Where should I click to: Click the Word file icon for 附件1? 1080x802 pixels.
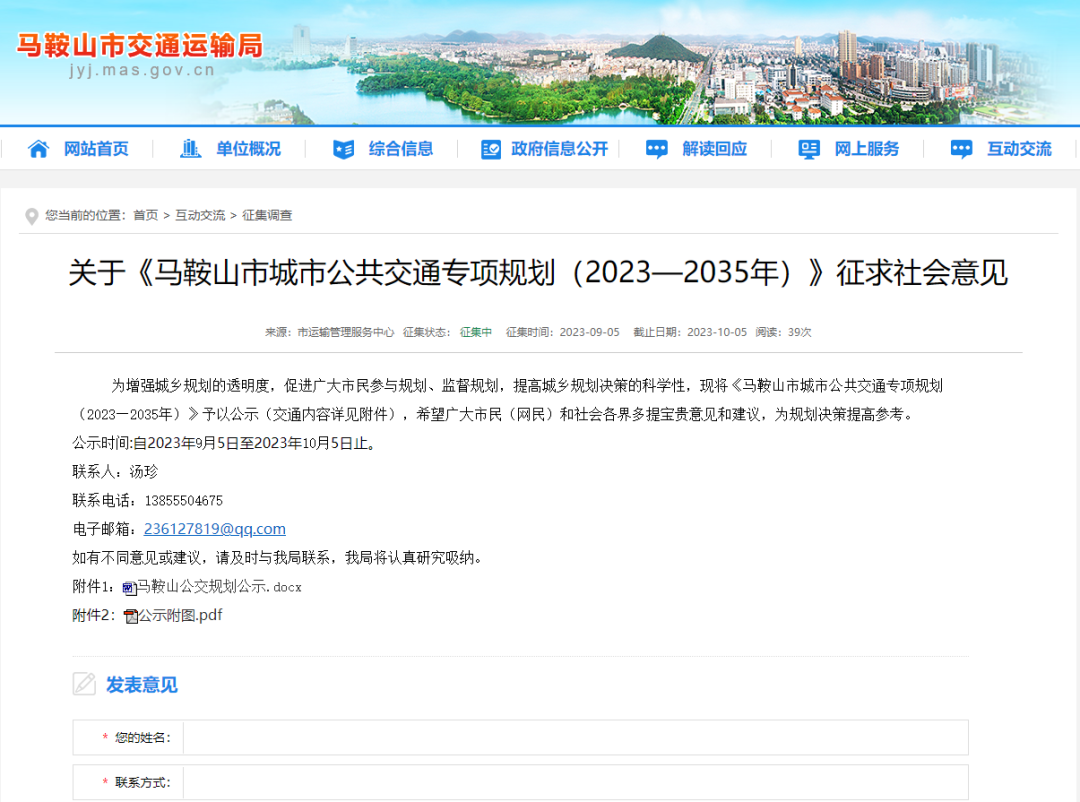click(129, 588)
